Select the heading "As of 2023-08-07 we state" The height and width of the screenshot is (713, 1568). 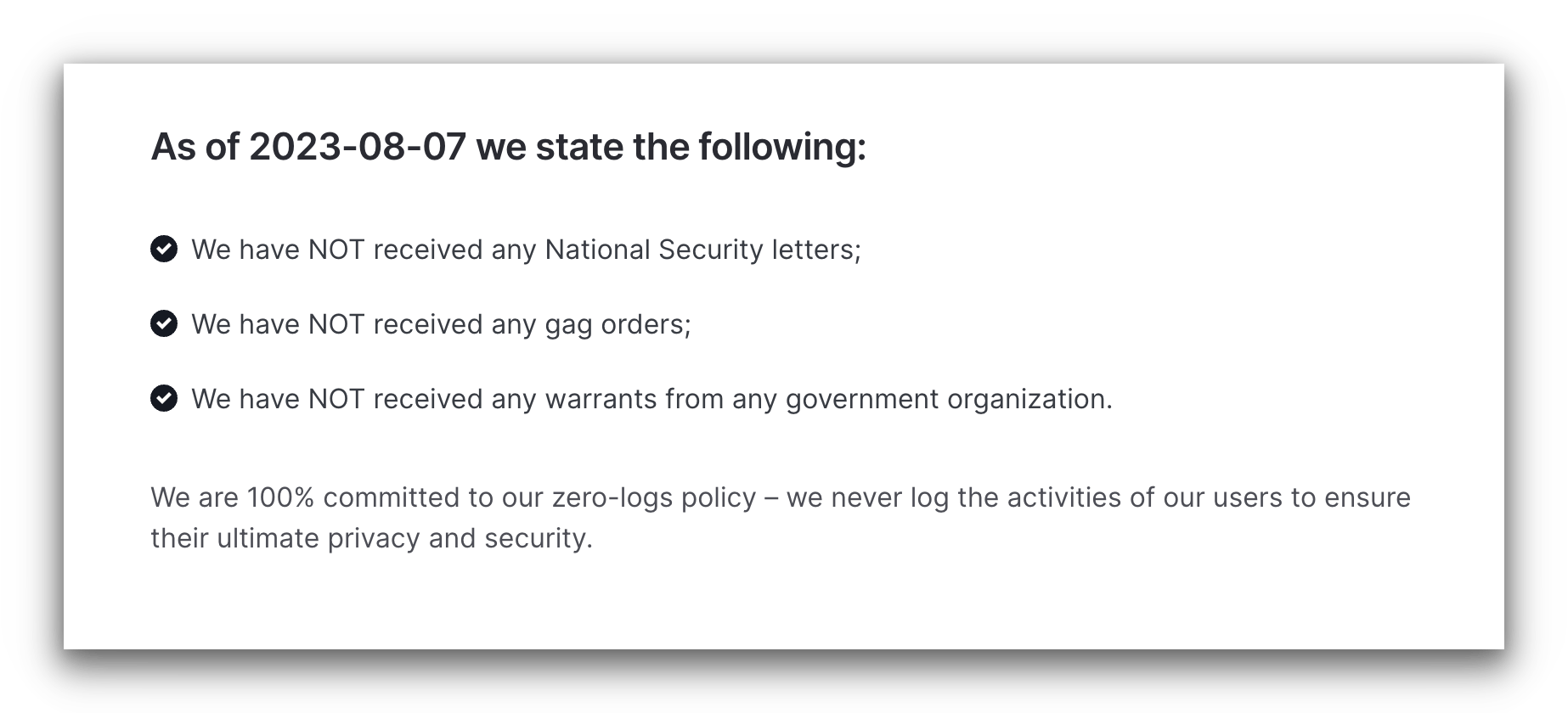(509, 147)
